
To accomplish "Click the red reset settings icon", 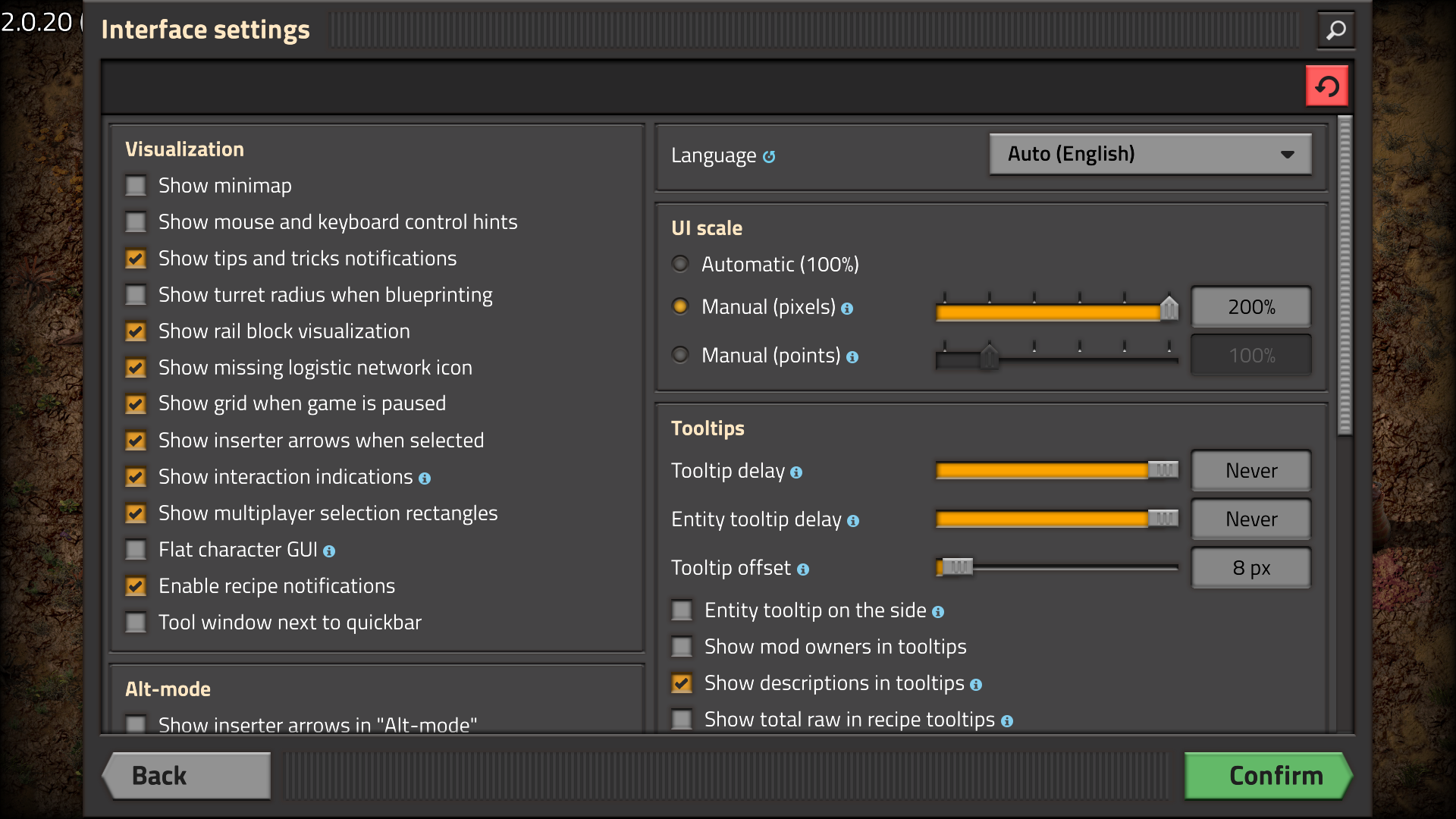I will [1326, 86].
